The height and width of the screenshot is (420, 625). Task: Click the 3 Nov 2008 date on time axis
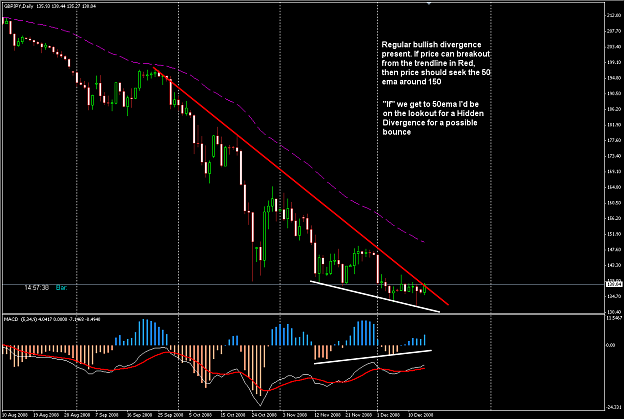[295, 415]
